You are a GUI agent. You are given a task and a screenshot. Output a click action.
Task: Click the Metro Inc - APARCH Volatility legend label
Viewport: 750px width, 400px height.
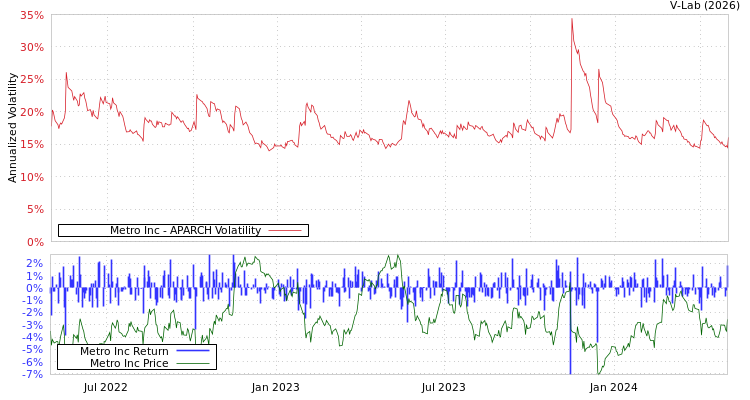[185, 230]
